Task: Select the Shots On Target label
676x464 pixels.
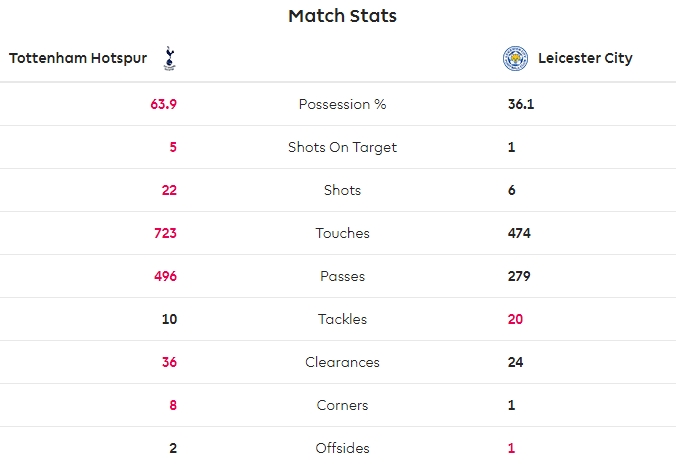Action: click(x=342, y=147)
